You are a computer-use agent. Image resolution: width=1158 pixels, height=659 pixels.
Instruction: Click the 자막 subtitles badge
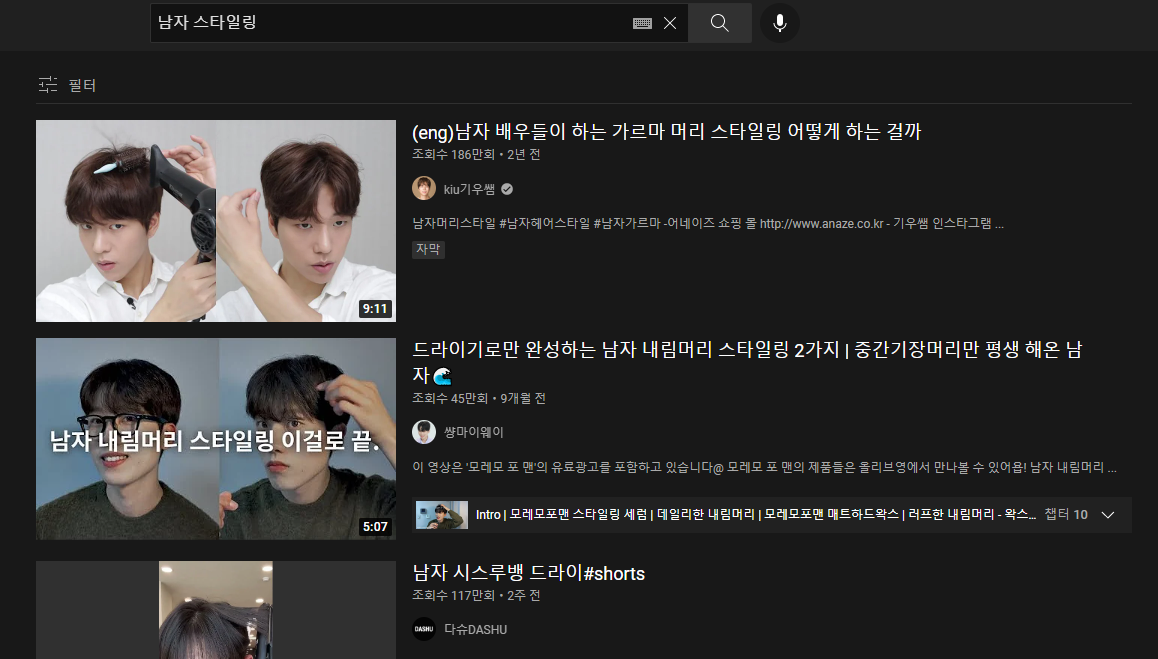(428, 249)
